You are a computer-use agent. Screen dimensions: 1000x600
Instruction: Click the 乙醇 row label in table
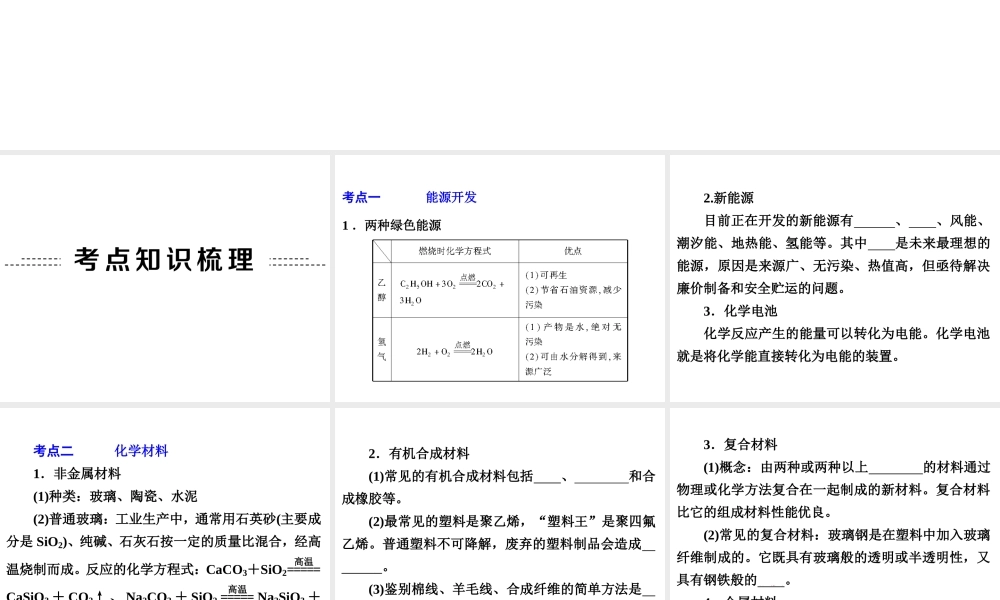click(381, 289)
